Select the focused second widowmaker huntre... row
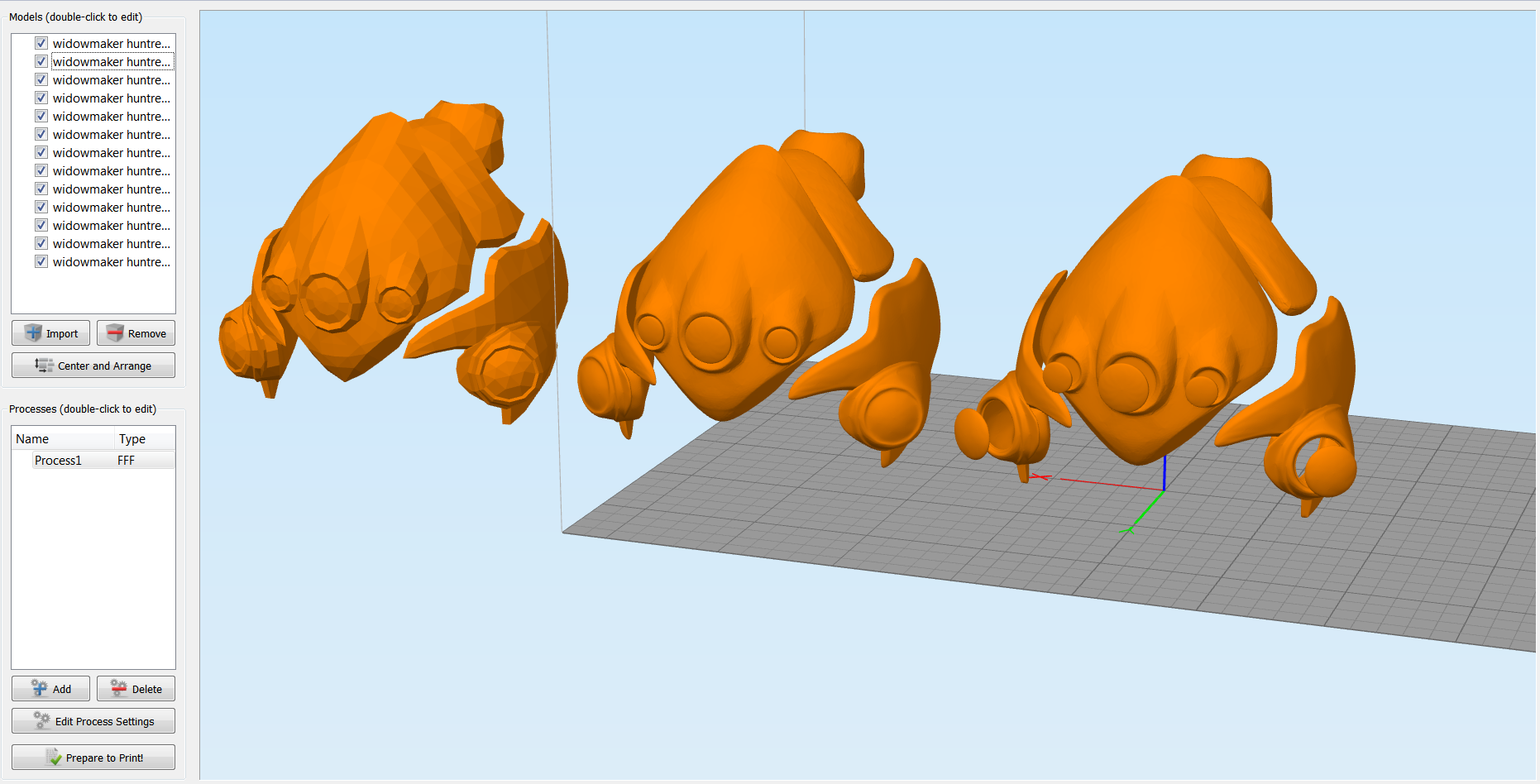 (x=112, y=62)
